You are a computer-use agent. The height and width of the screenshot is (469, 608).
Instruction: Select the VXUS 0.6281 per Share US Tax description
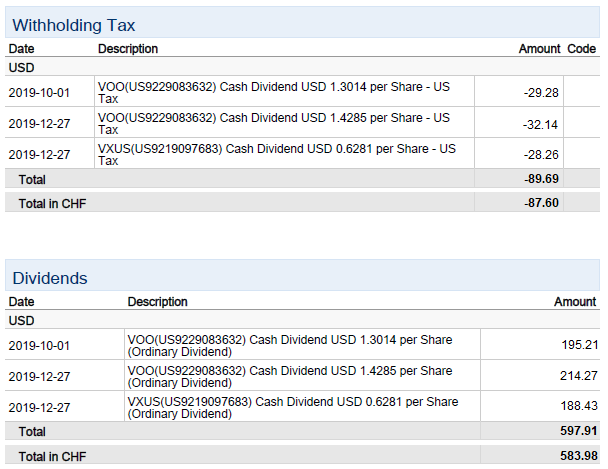tap(277, 154)
